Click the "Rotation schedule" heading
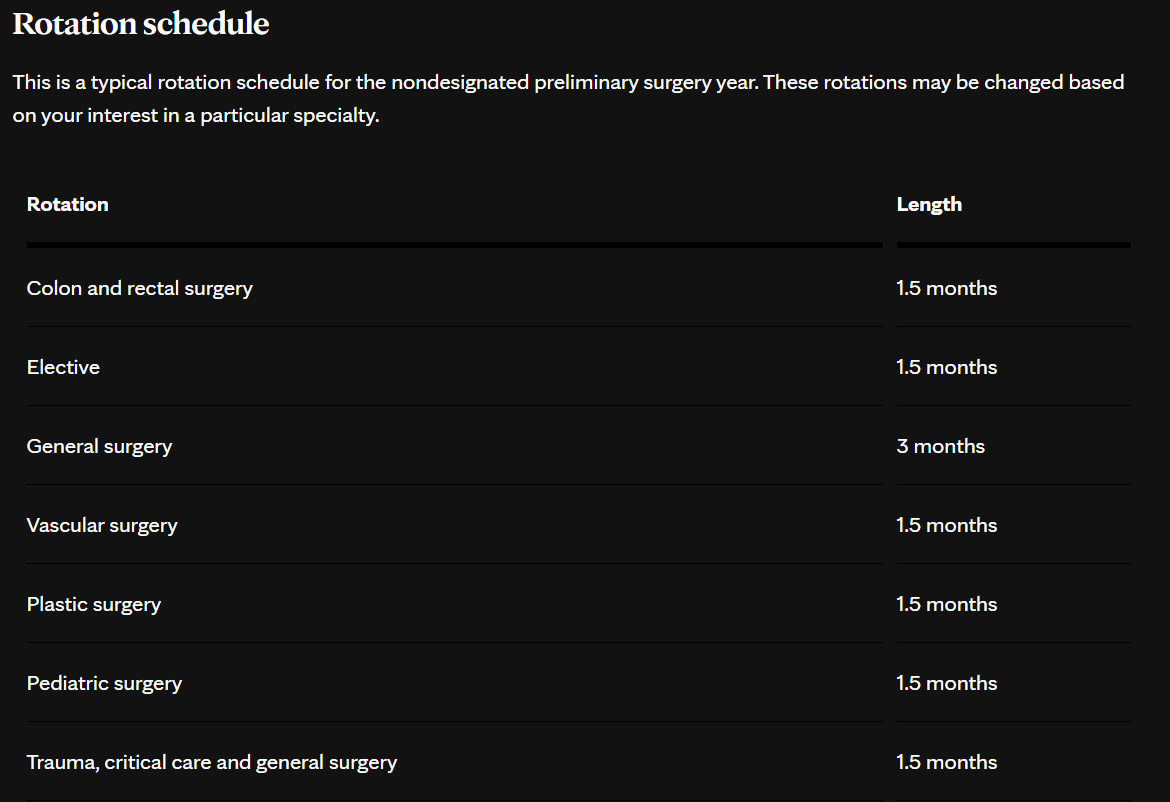The height and width of the screenshot is (802, 1170). (x=141, y=25)
